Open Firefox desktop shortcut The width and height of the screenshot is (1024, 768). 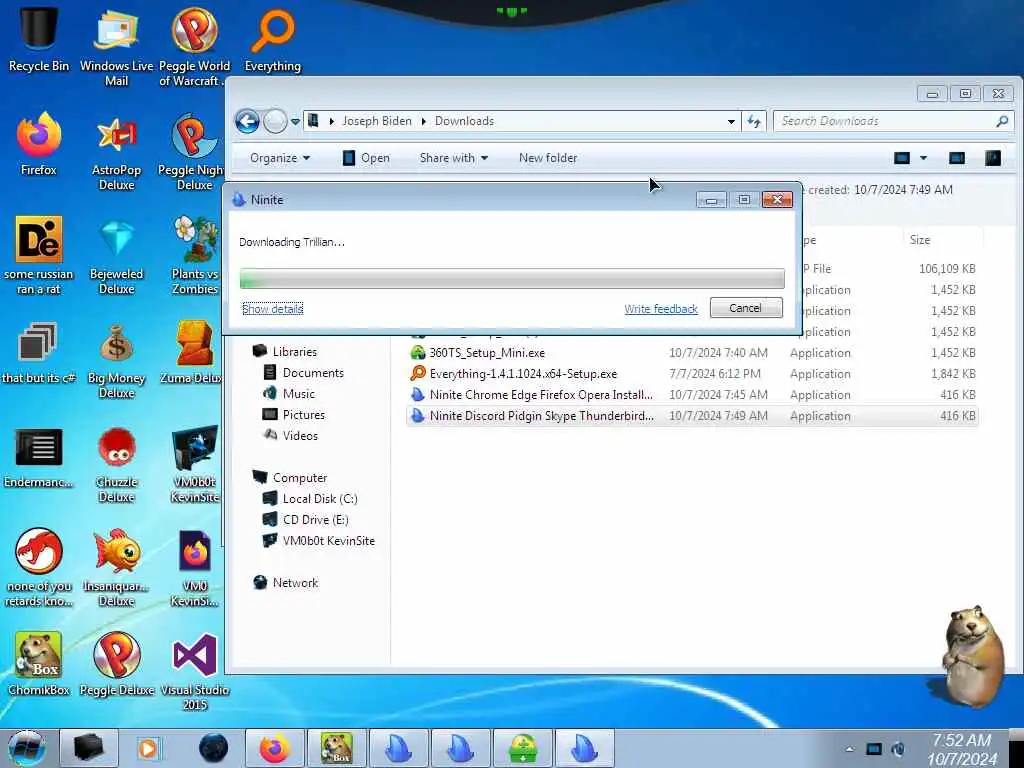(x=39, y=144)
